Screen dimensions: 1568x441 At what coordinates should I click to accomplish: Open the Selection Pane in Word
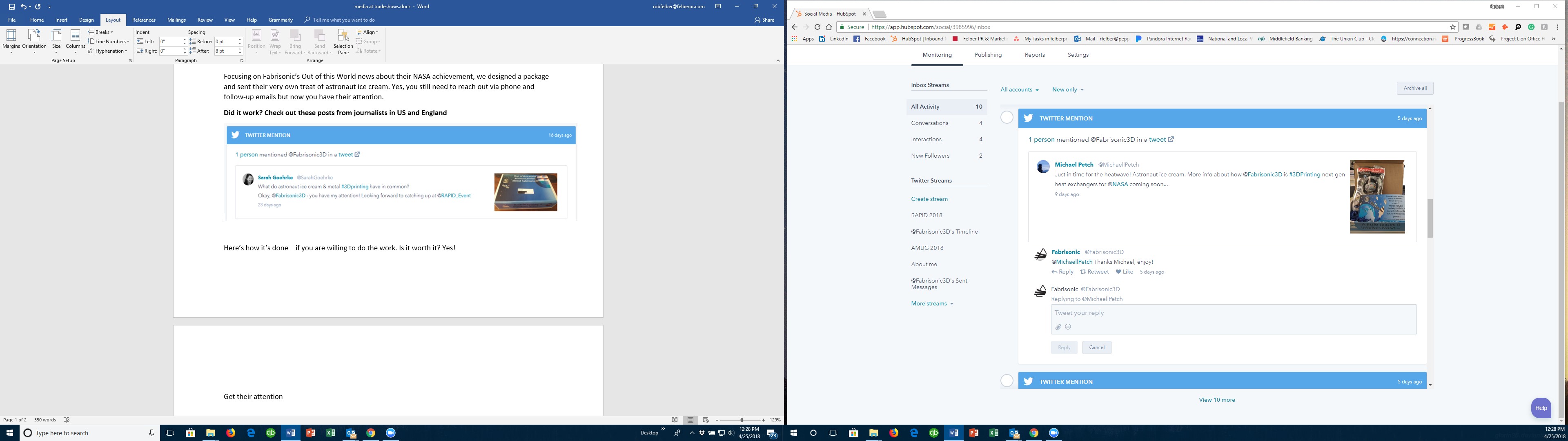pos(343,41)
